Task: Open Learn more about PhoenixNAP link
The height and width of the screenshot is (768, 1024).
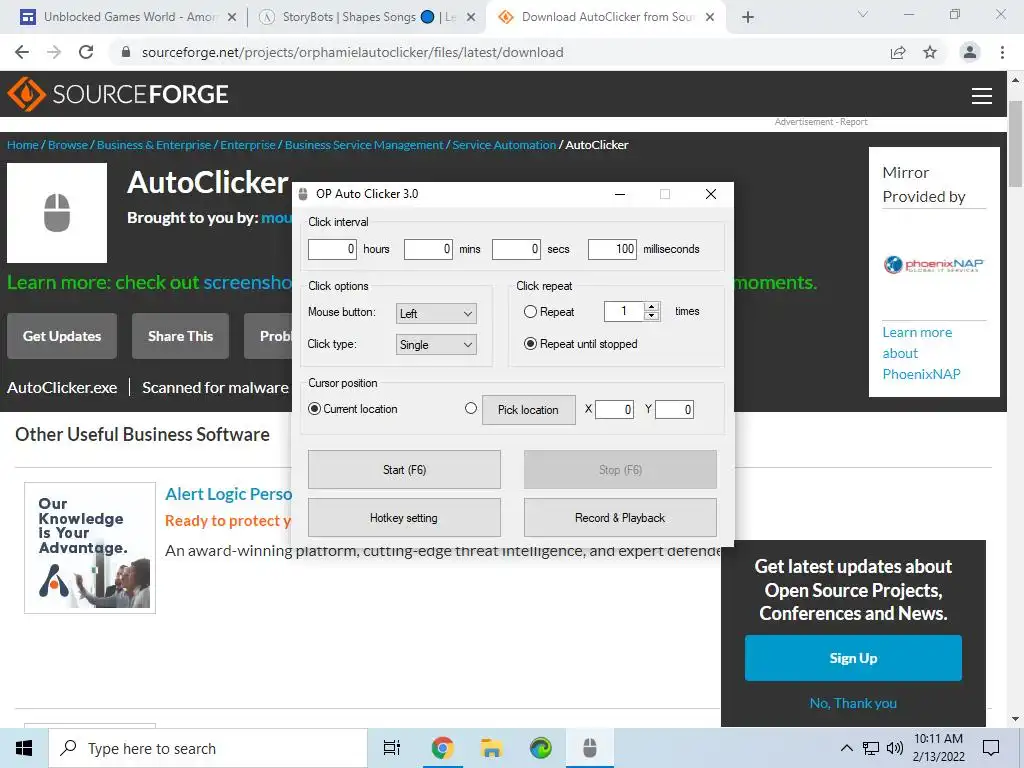Action: [x=921, y=353]
